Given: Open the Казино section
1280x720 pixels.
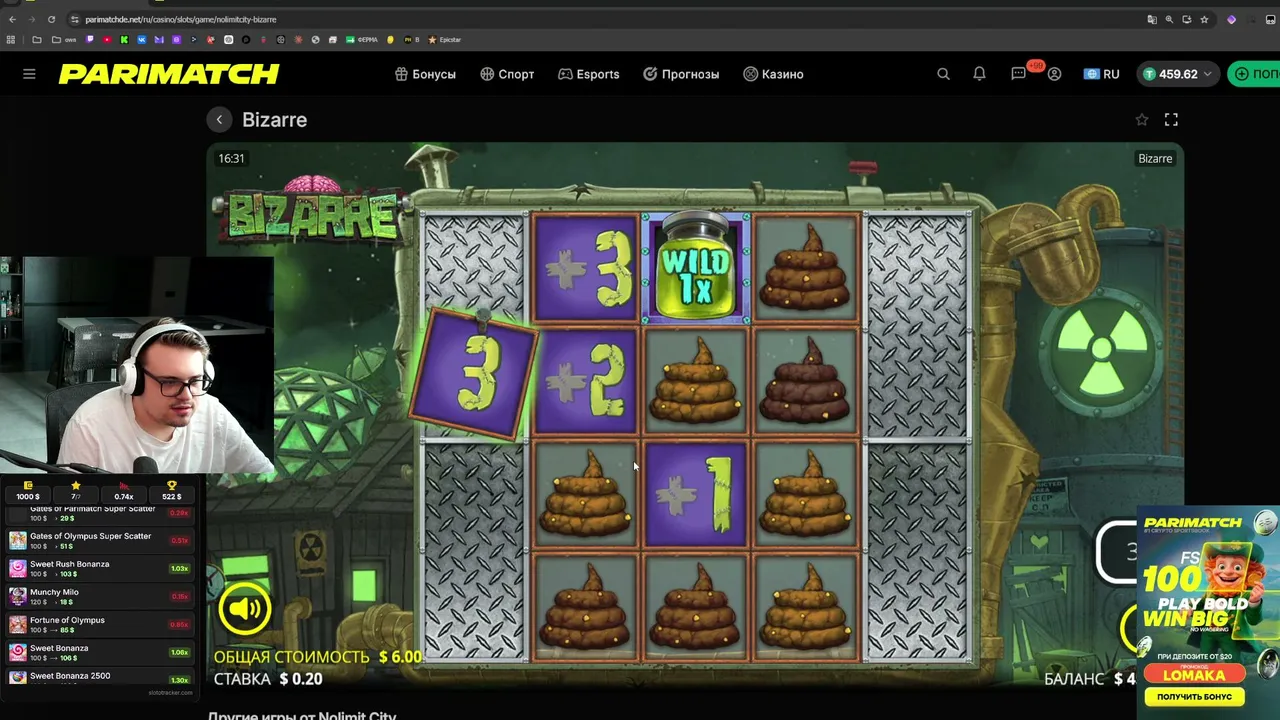Looking at the screenshot, I should [x=773, y=74].
